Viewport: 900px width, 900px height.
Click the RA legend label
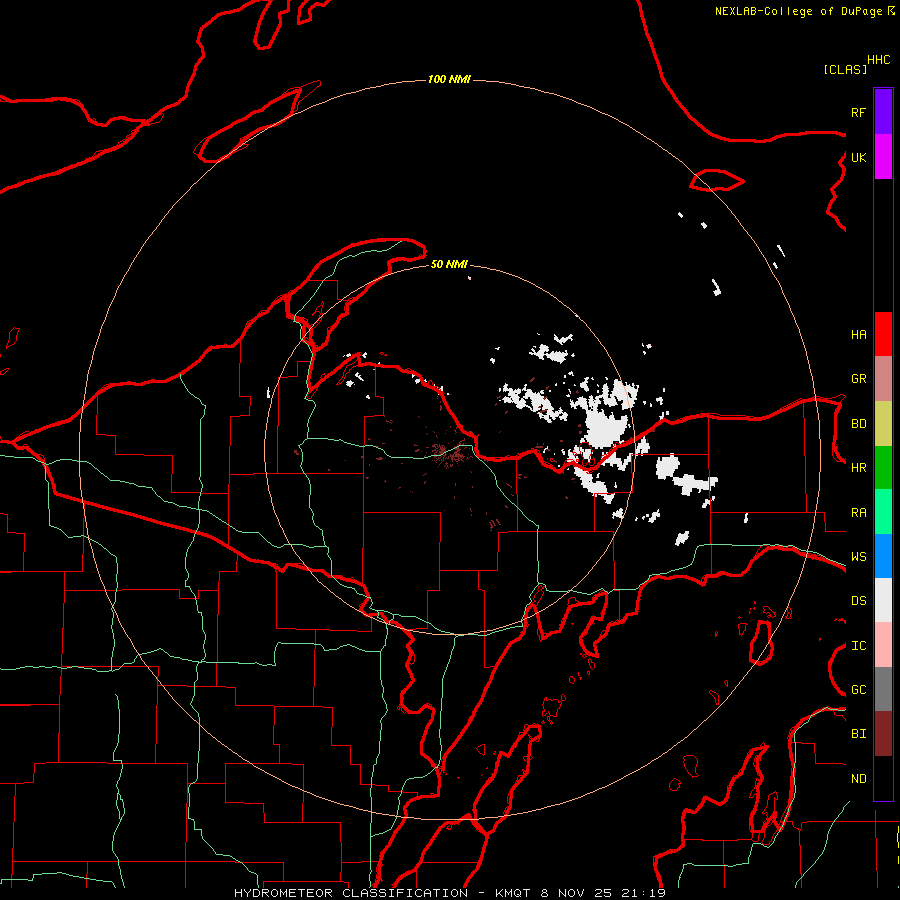click(x=858, y=513)
